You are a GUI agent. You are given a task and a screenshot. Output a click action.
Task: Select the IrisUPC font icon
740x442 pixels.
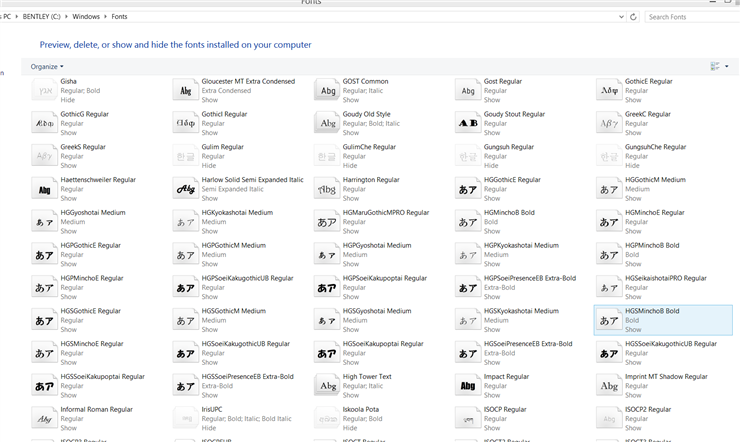(185, 418)
